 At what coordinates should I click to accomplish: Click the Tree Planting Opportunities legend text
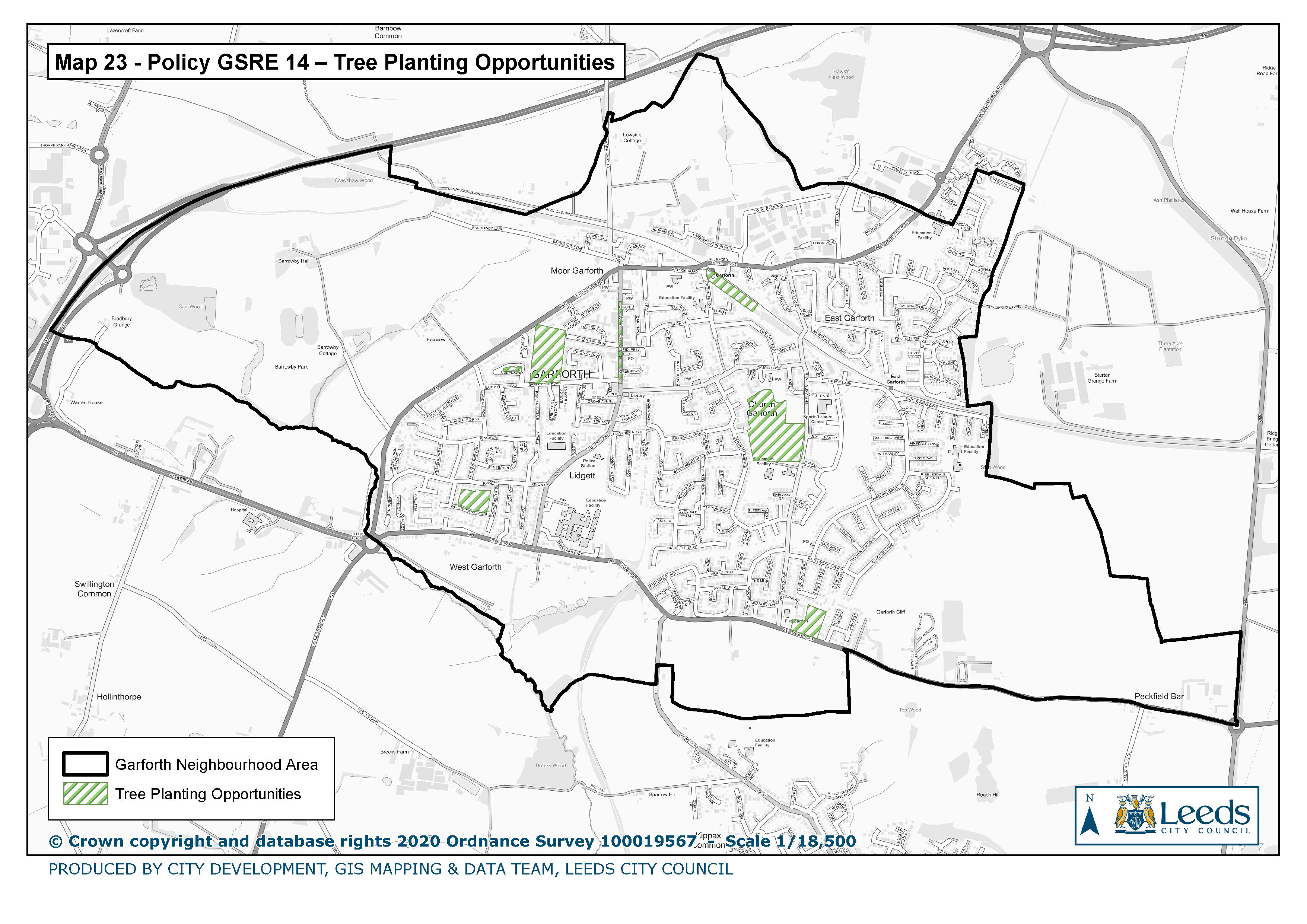(x=208, y=794)
